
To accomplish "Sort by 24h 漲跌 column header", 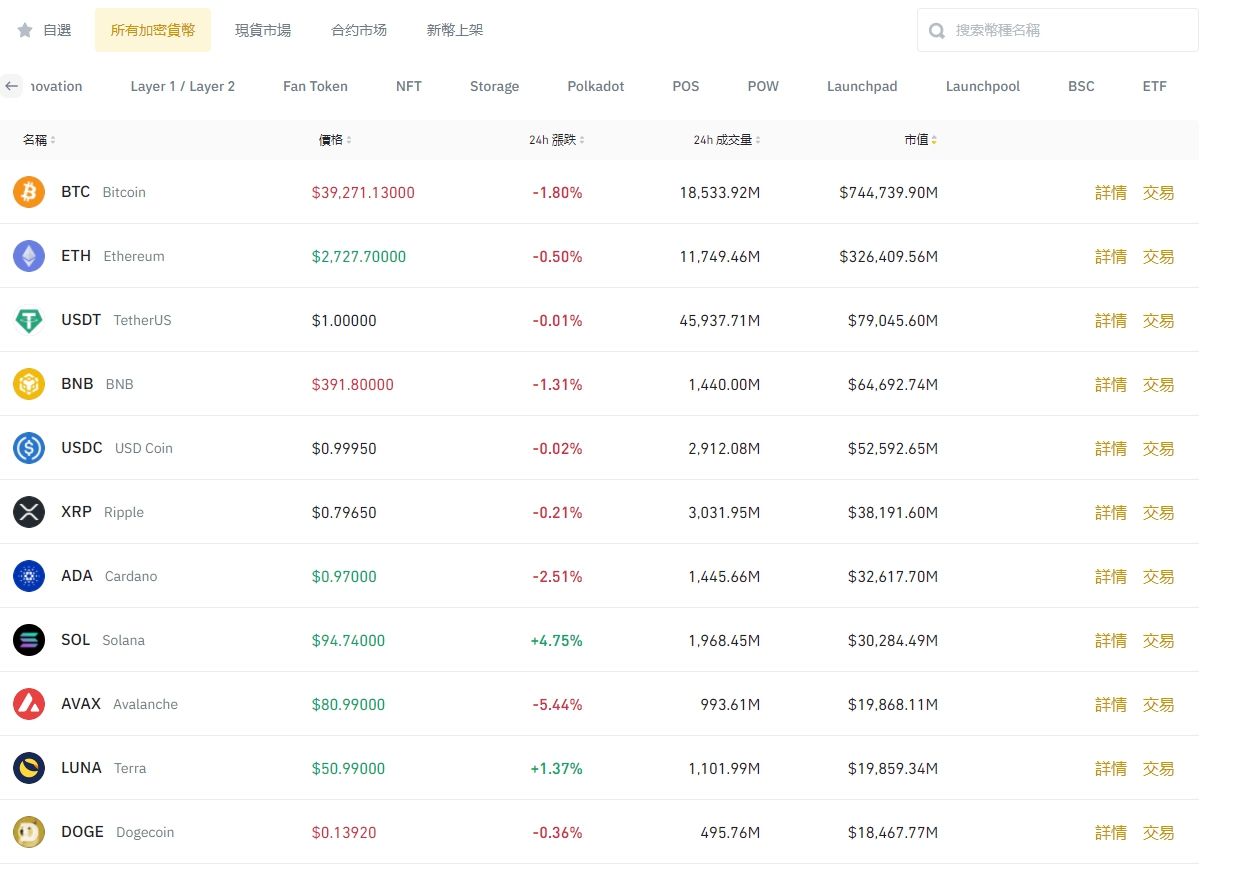I will [x=557, y=140].
